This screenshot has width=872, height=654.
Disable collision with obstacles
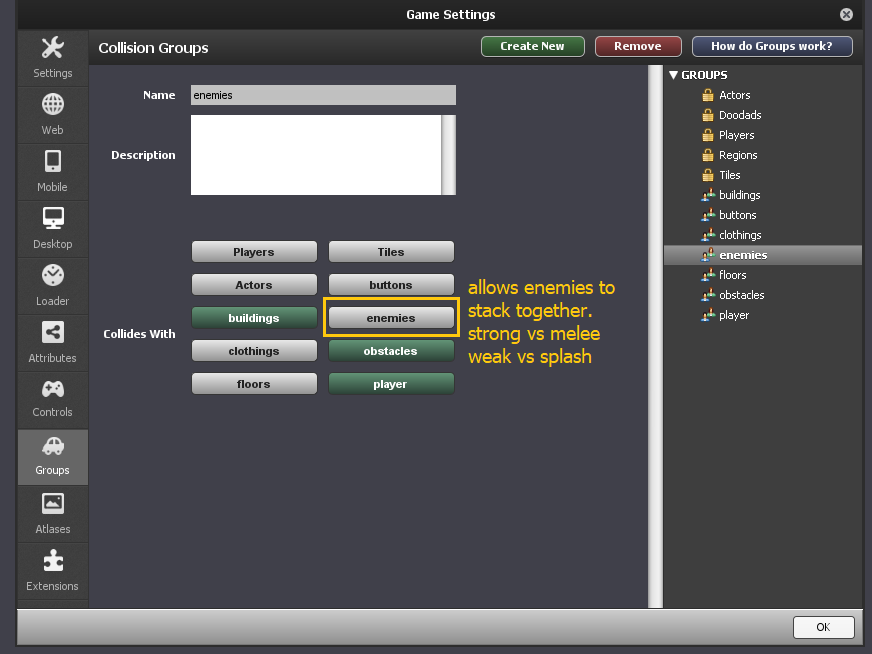[x=391, y=351]
